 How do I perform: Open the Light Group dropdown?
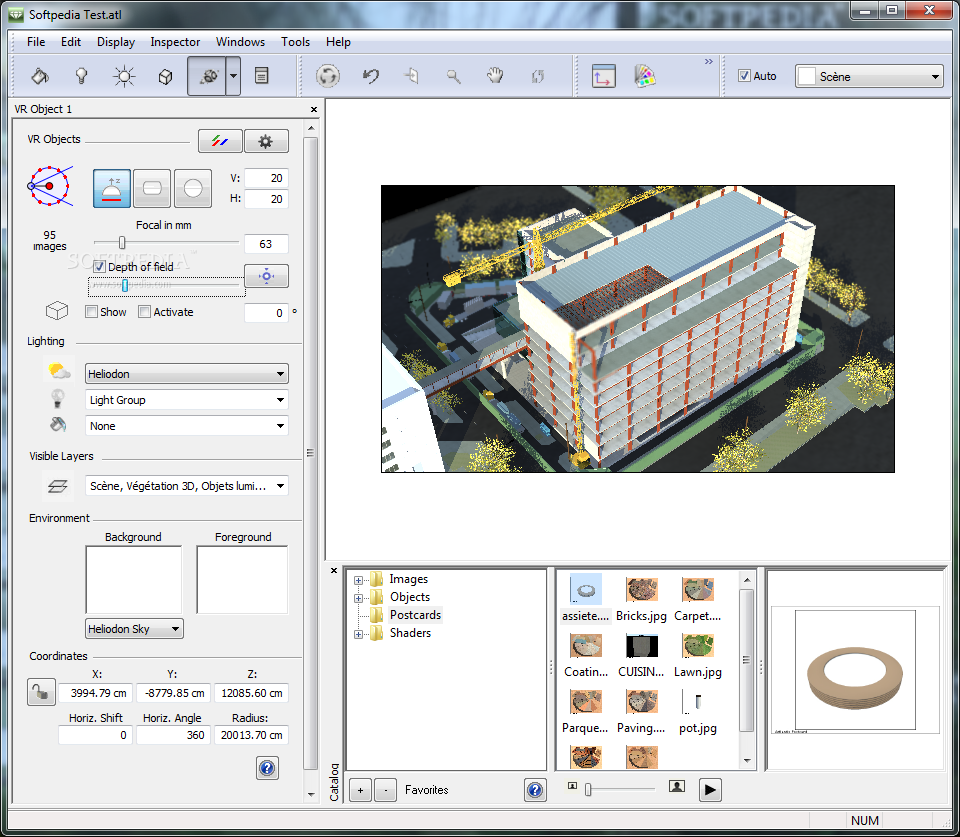pos(187,400)
